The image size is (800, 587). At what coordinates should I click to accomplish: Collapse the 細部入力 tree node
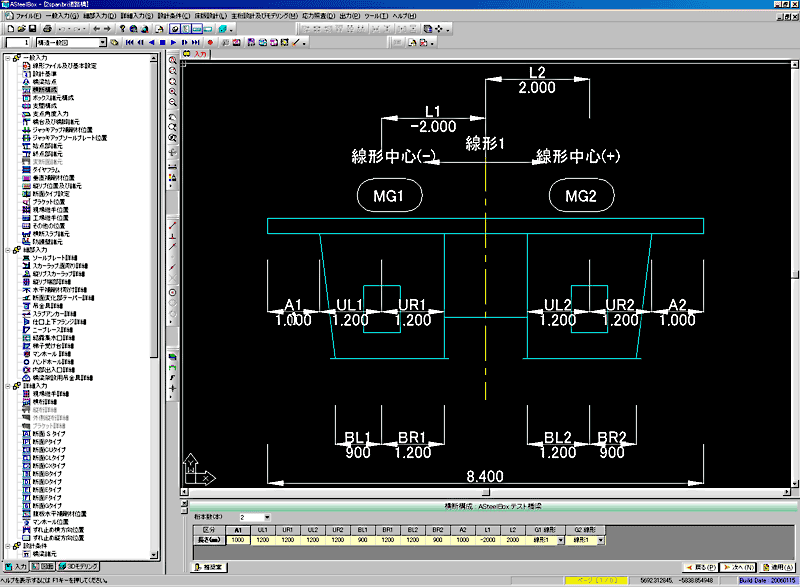coord(8,250)
